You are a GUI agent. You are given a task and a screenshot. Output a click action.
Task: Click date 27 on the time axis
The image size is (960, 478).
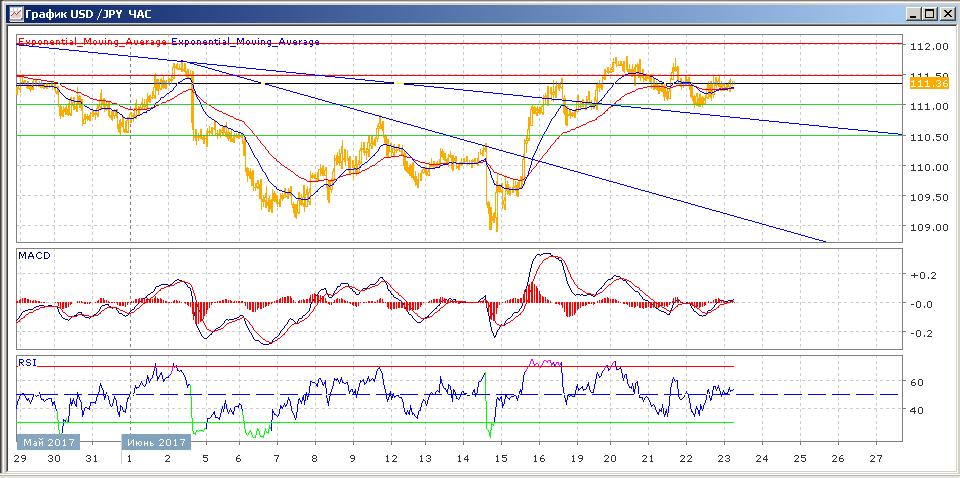876,458
